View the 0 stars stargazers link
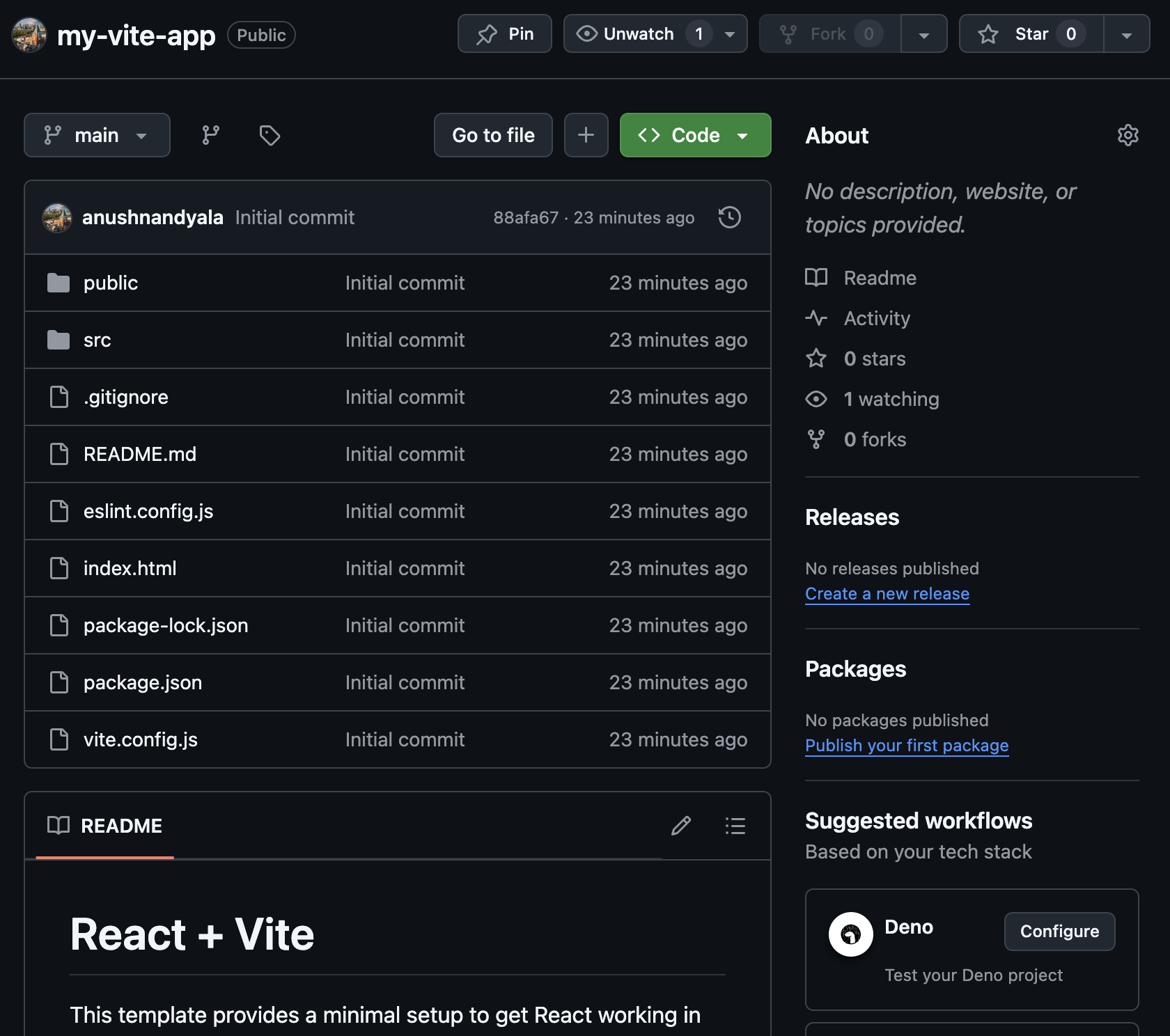Viewport: 1170px width, 1036px height. pyautogui.click(x=875, y=359)
